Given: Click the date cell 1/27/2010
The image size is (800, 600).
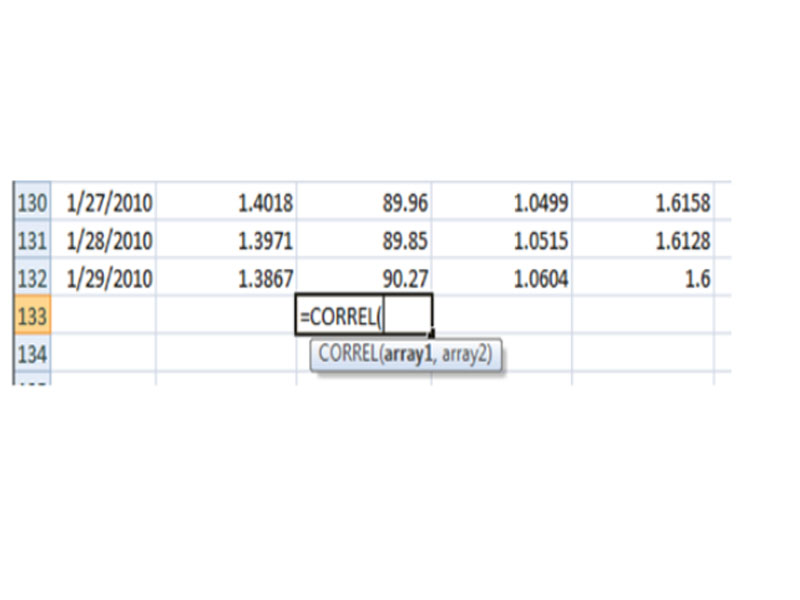Looking at the screenshot, I should 104,201.
